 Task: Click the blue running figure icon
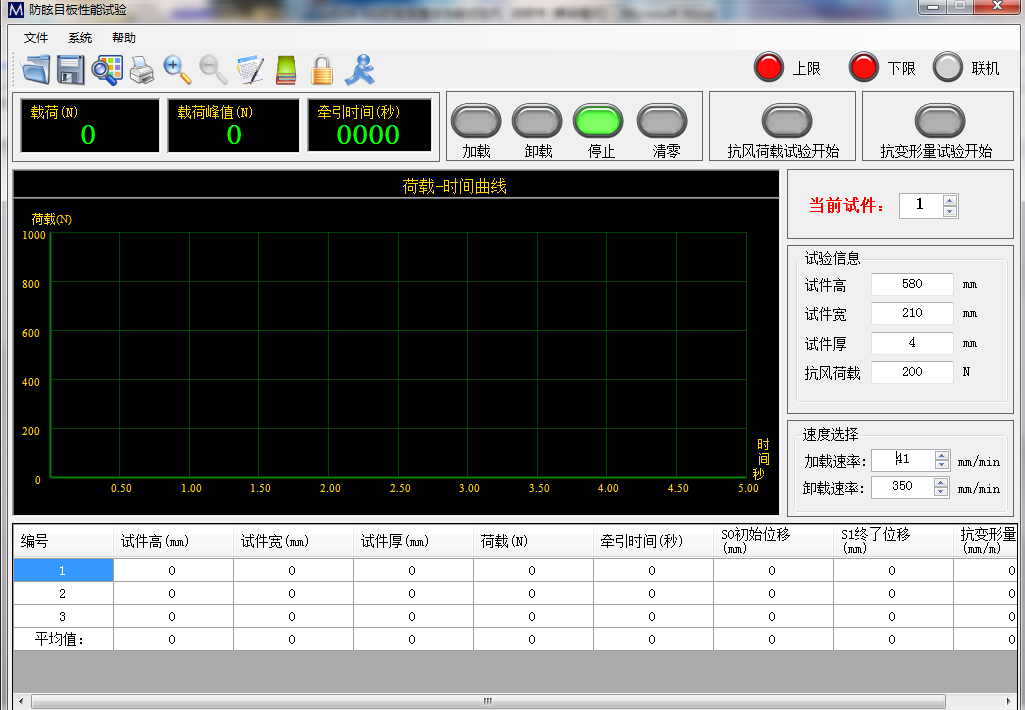[x=359, y=70]
